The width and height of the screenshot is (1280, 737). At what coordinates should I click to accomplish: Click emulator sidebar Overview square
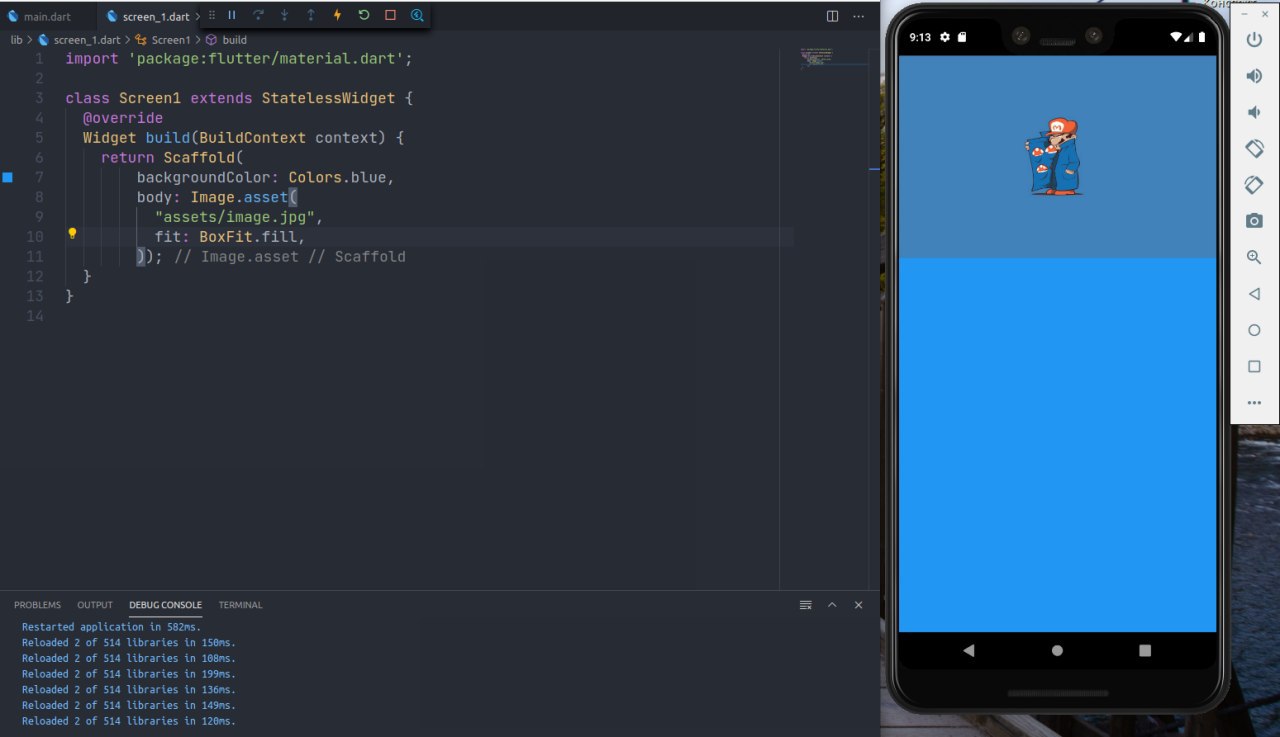point(1254,366)
